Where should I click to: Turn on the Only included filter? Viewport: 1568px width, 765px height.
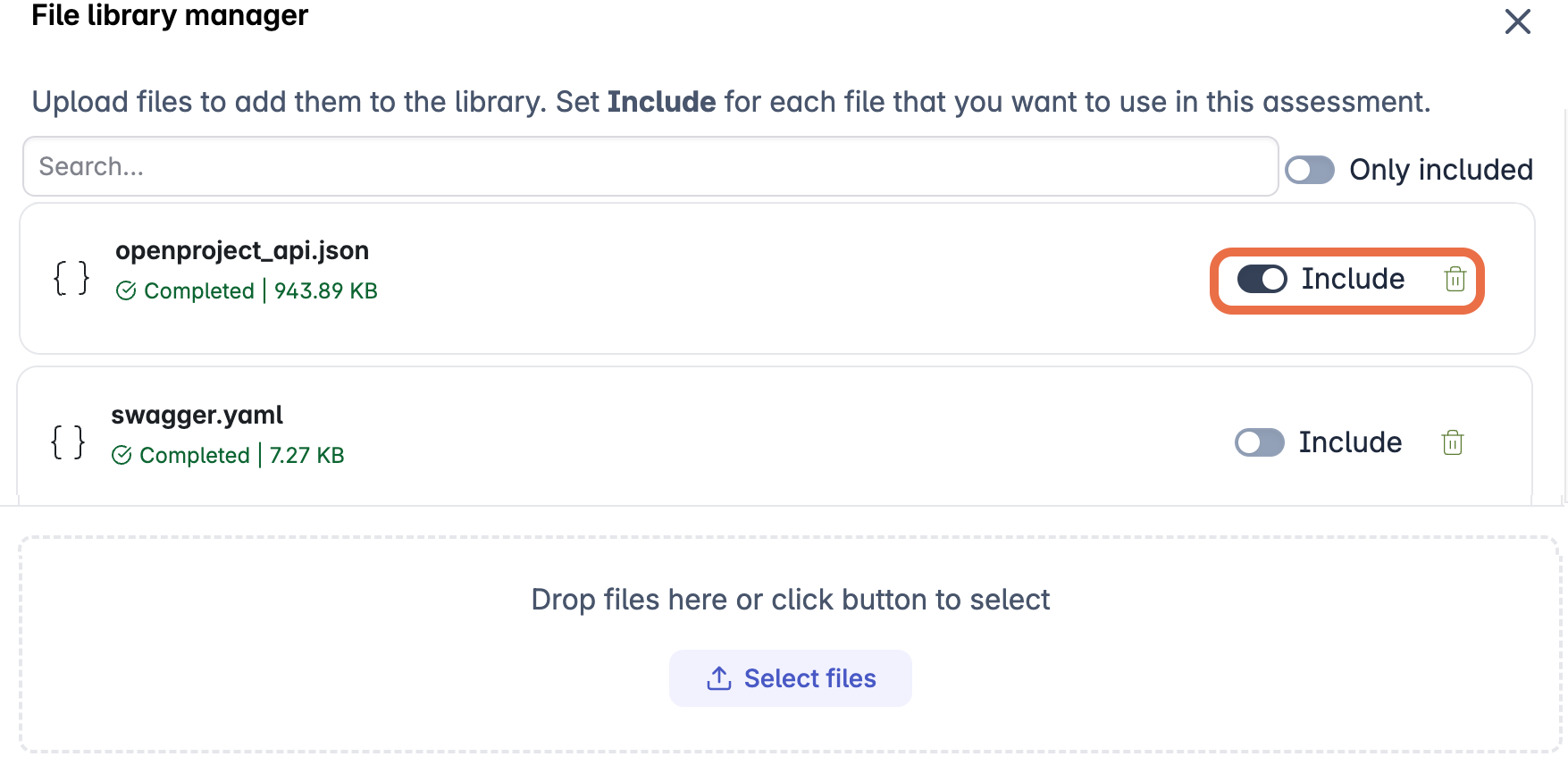pyautogui.click(x=1309, y=170)
